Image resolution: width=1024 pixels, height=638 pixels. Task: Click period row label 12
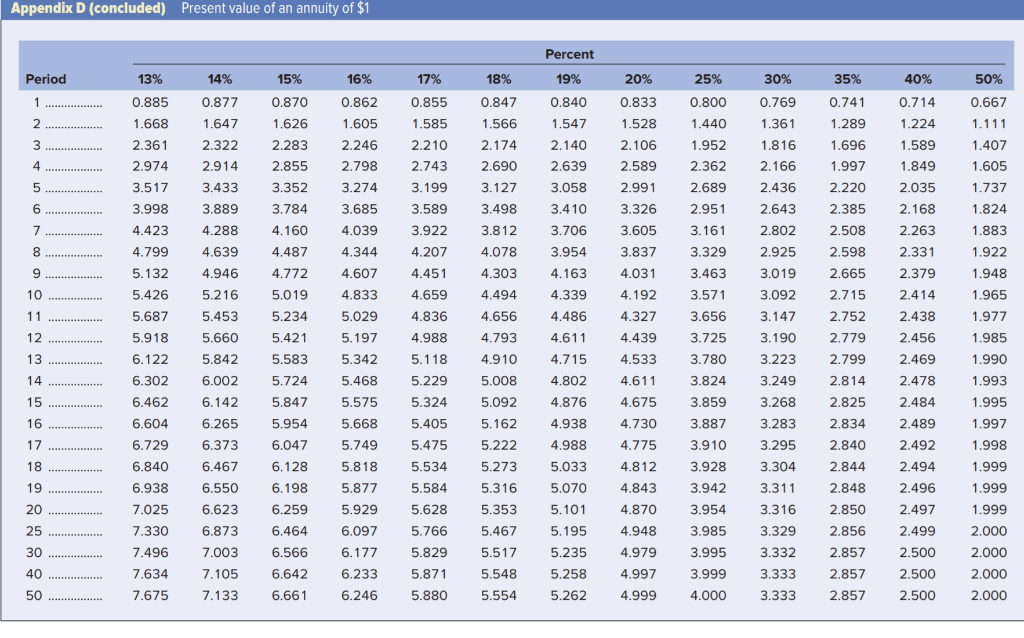34,338
